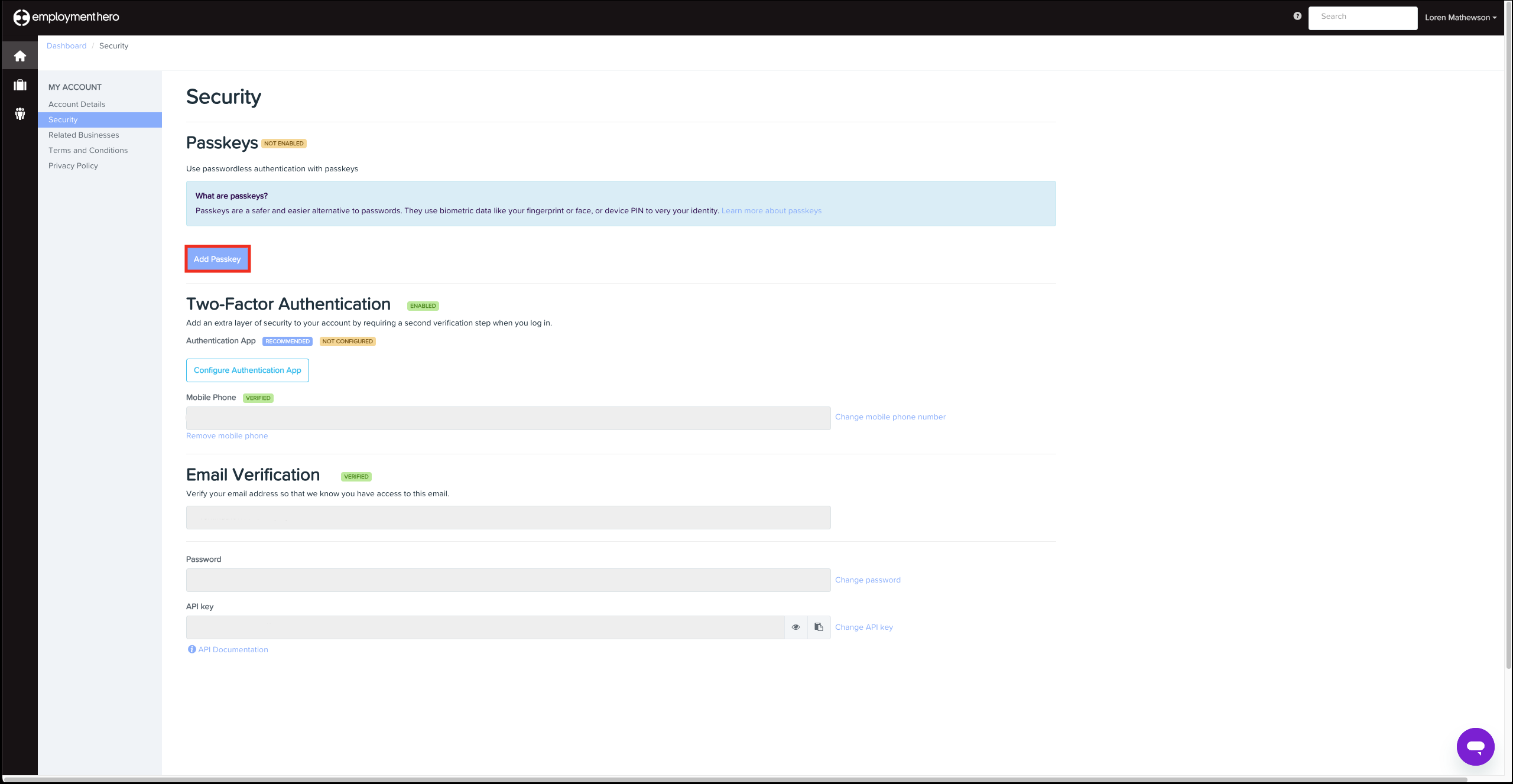The image size is (1513, 784).
Task: Click the Add Passkey button
Action: [x=217, y=259]
